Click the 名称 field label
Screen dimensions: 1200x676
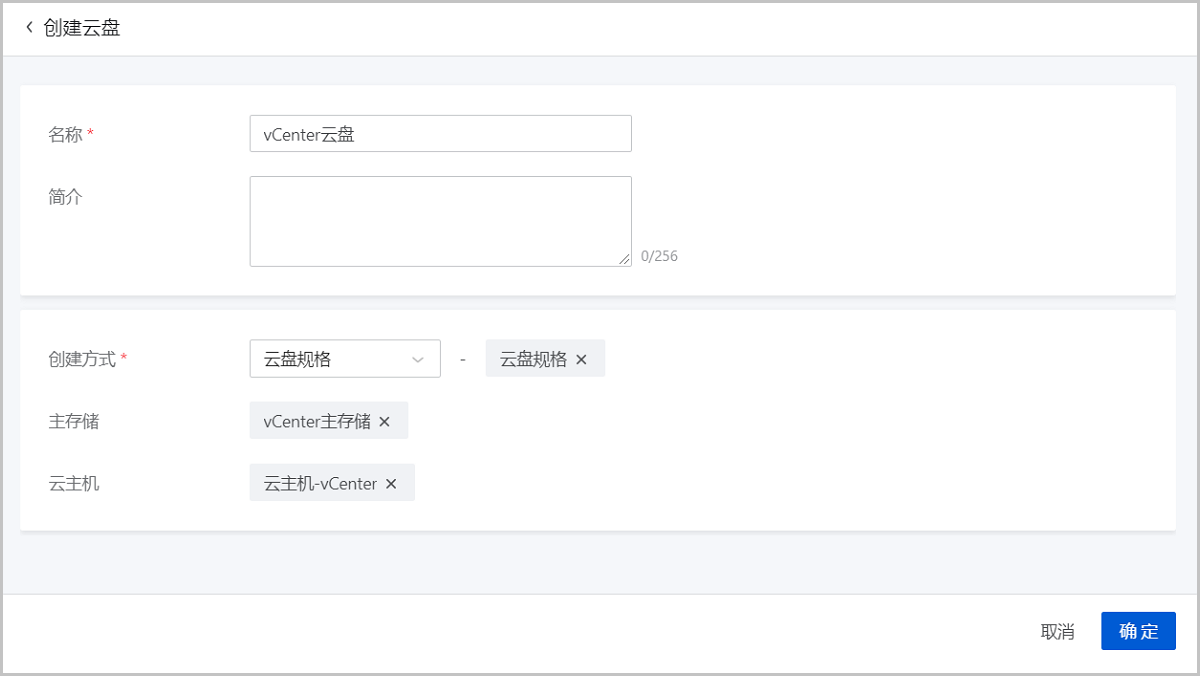(x=66, y=134)
